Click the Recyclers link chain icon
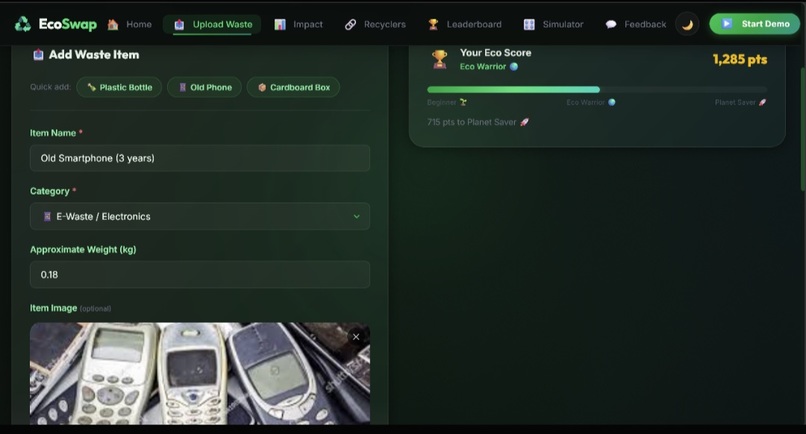This screenshot has height=434, width=806. 351,24
